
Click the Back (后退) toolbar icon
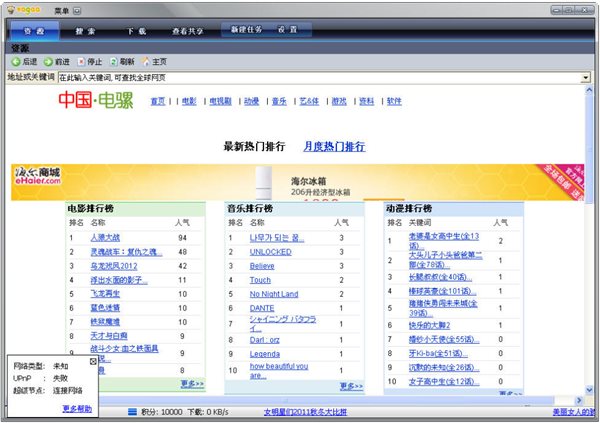click(x=15, y=62)
